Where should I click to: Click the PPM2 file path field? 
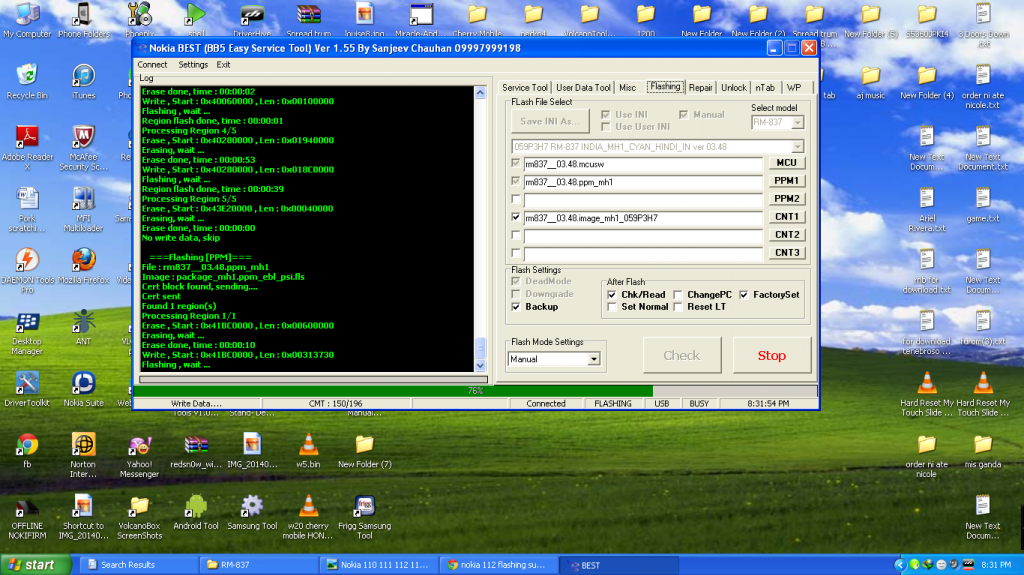tap(643, 199)
